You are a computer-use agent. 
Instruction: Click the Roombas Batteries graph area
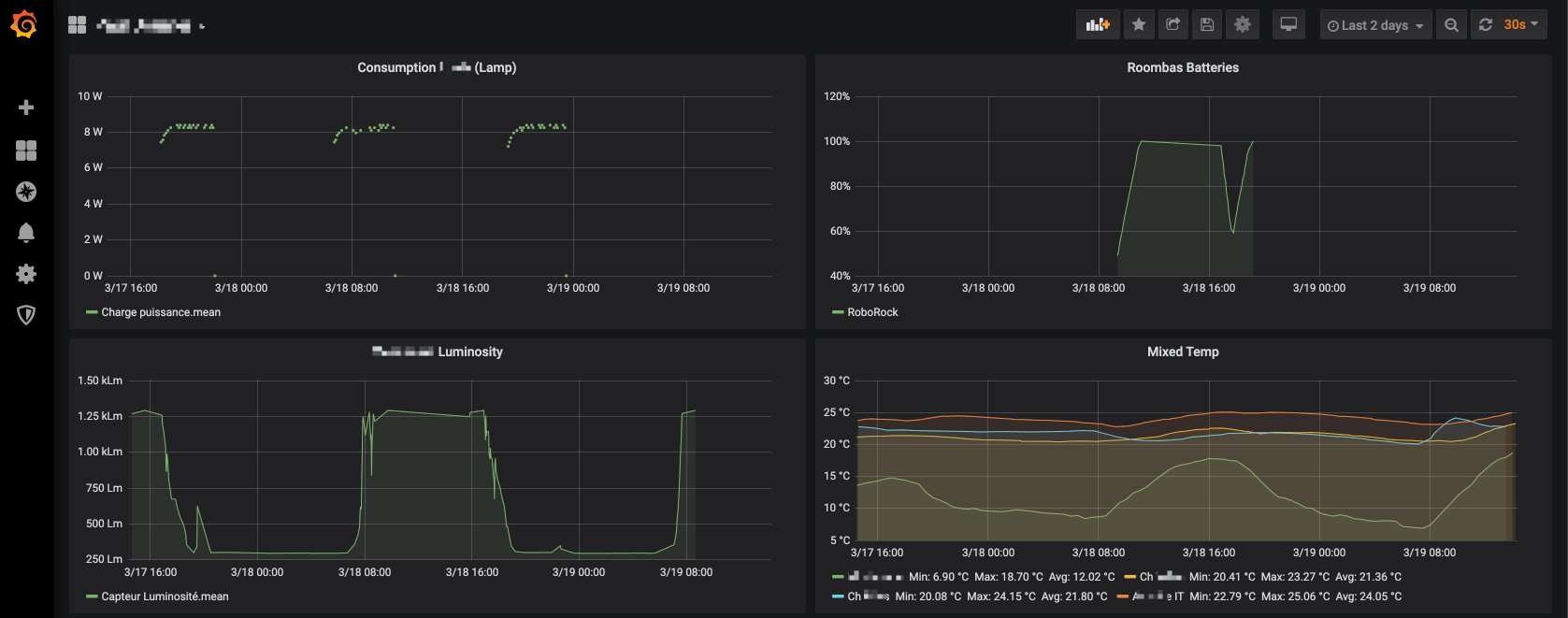pyautogui.click(x=1187, y=185)
